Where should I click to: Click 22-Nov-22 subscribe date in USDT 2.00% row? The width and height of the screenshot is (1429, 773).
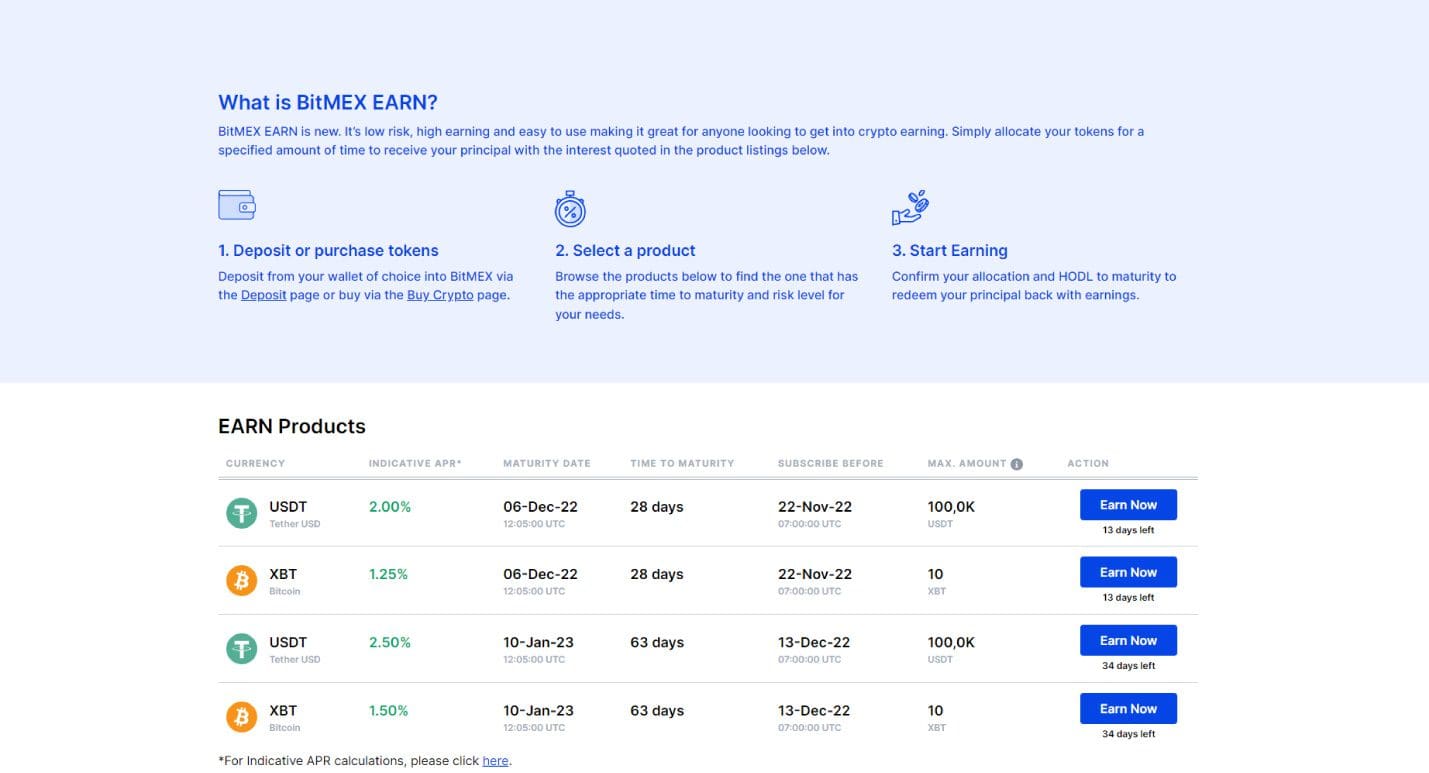click(815, 507)
